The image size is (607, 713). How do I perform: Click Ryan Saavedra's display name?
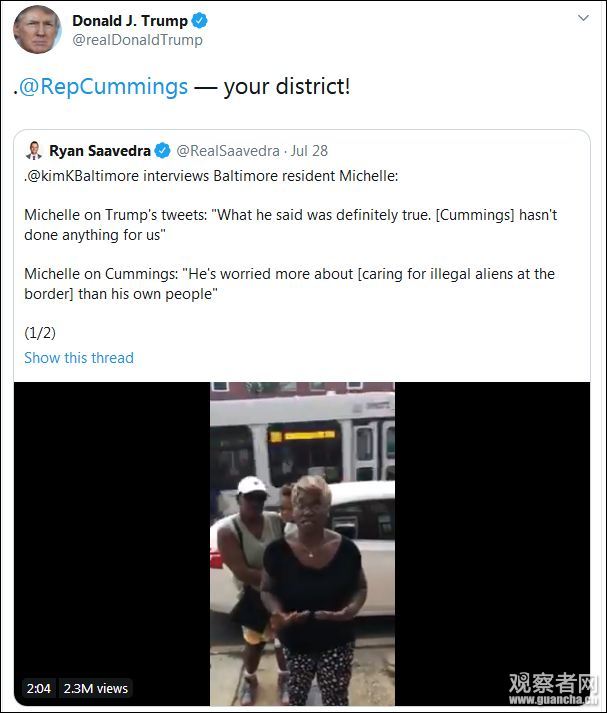click(x=100, y=151)
